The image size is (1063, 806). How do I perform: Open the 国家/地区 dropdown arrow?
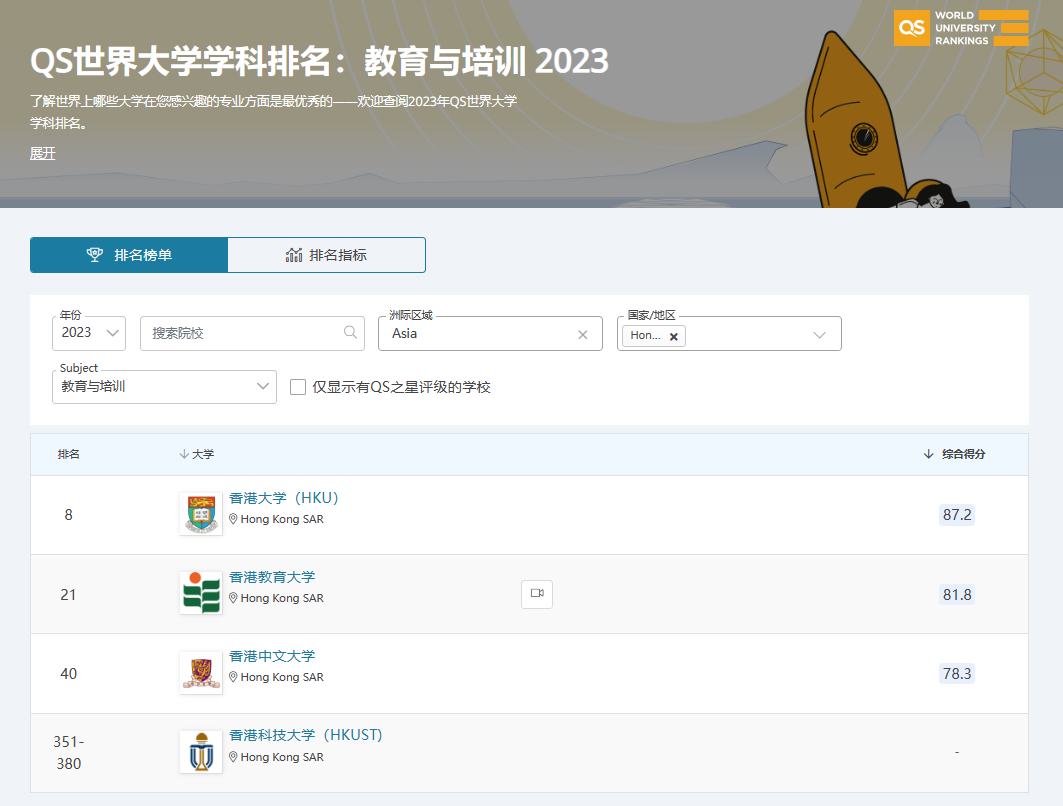pos(819,335)
